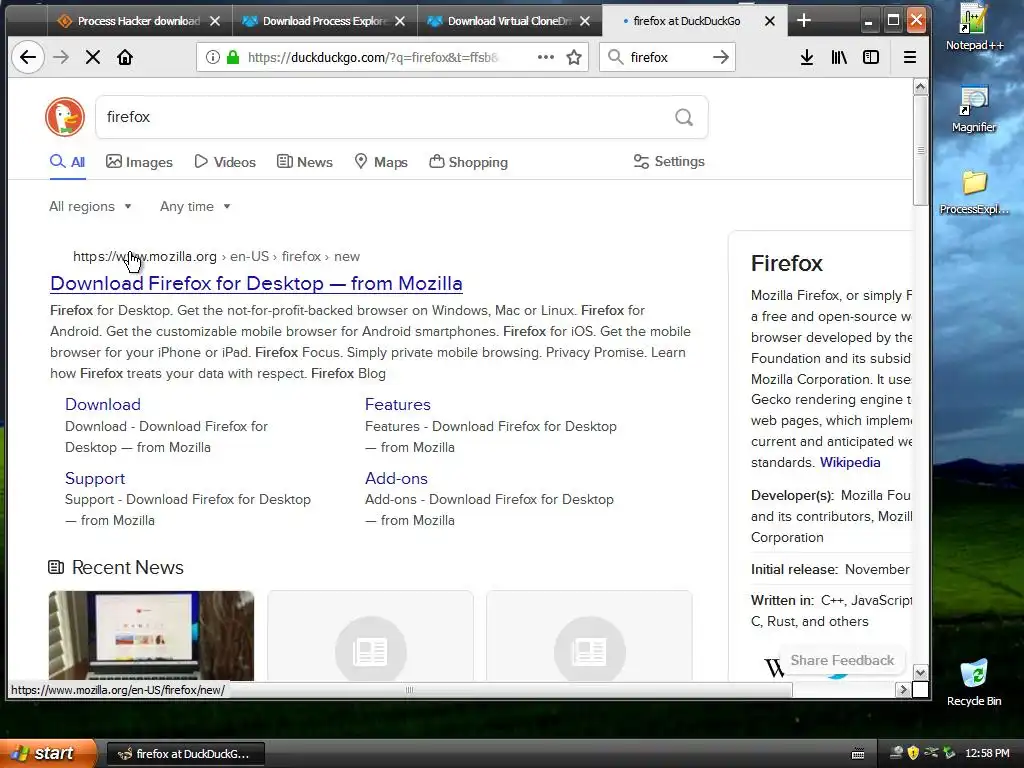The image size is (1024, 768).
Task: Bookmark this page with the star icon
Action: tap(574, 57)
